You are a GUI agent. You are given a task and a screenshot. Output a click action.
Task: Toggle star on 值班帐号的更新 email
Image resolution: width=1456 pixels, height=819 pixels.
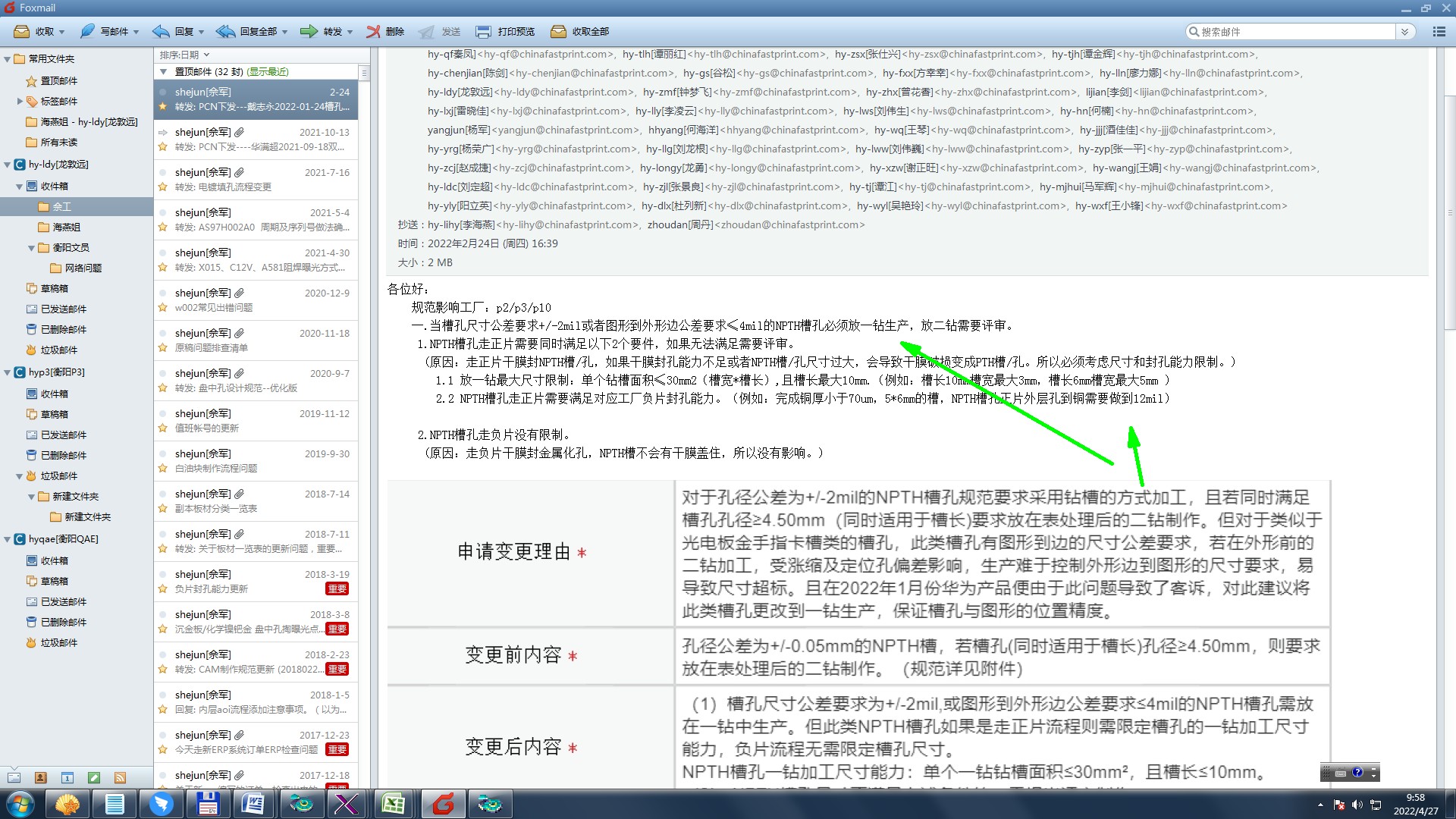coord(162,428)
